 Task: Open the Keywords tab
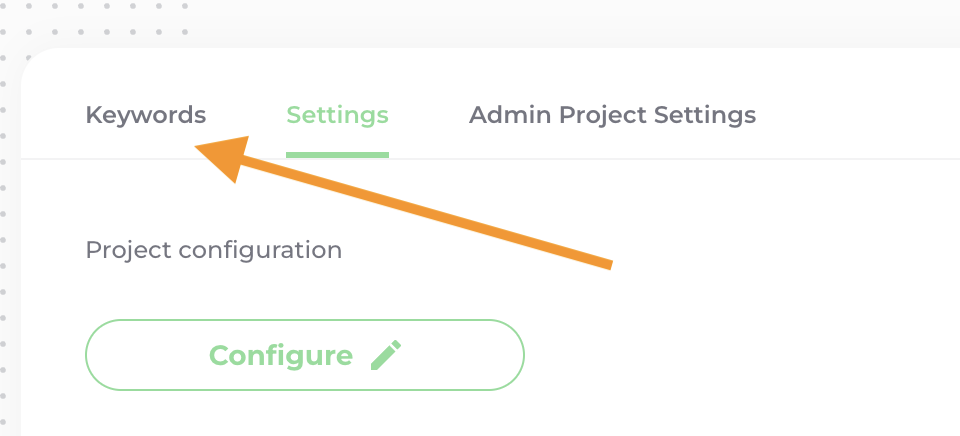click(146, 115)
